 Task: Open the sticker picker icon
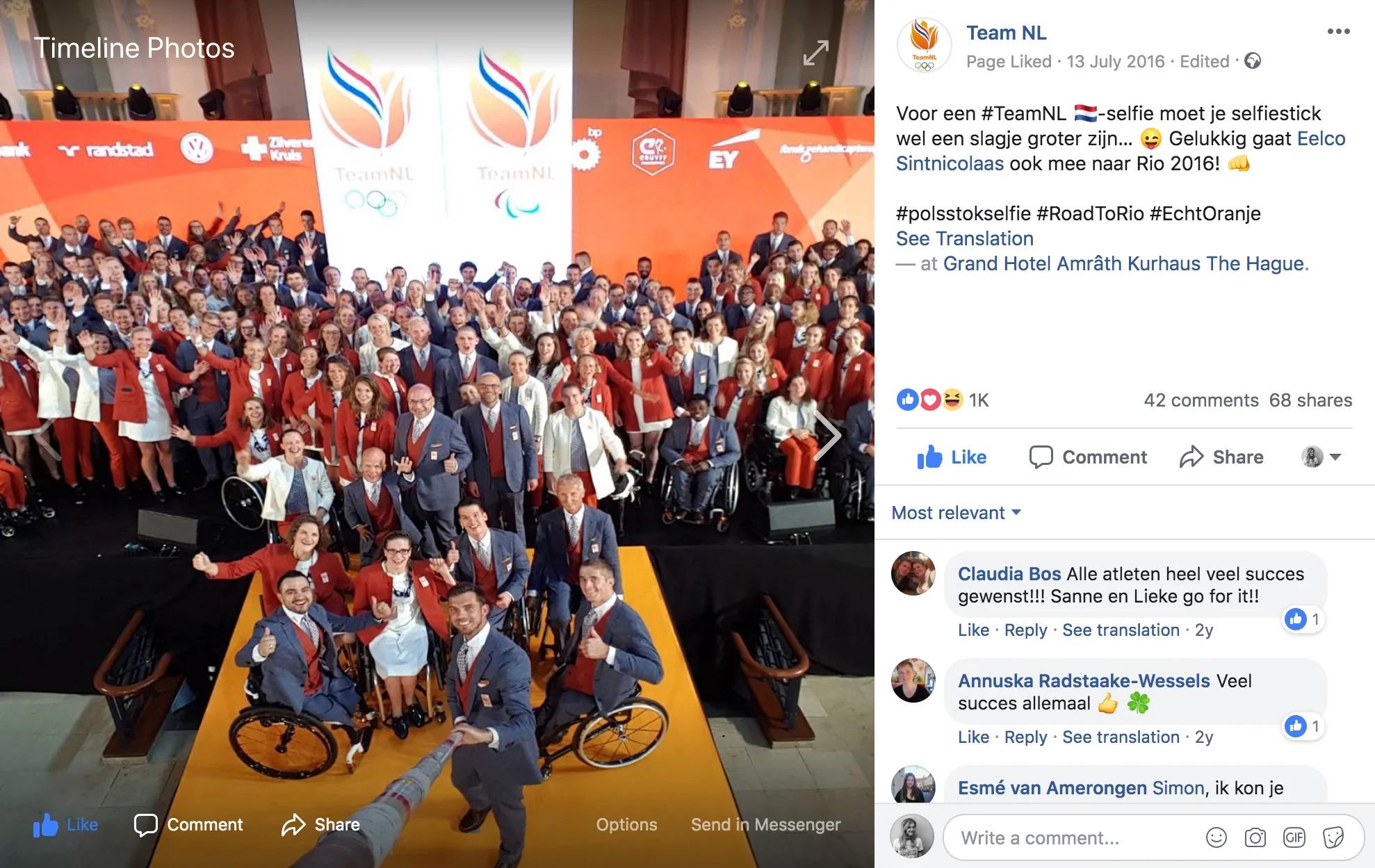pos(1333,837)
